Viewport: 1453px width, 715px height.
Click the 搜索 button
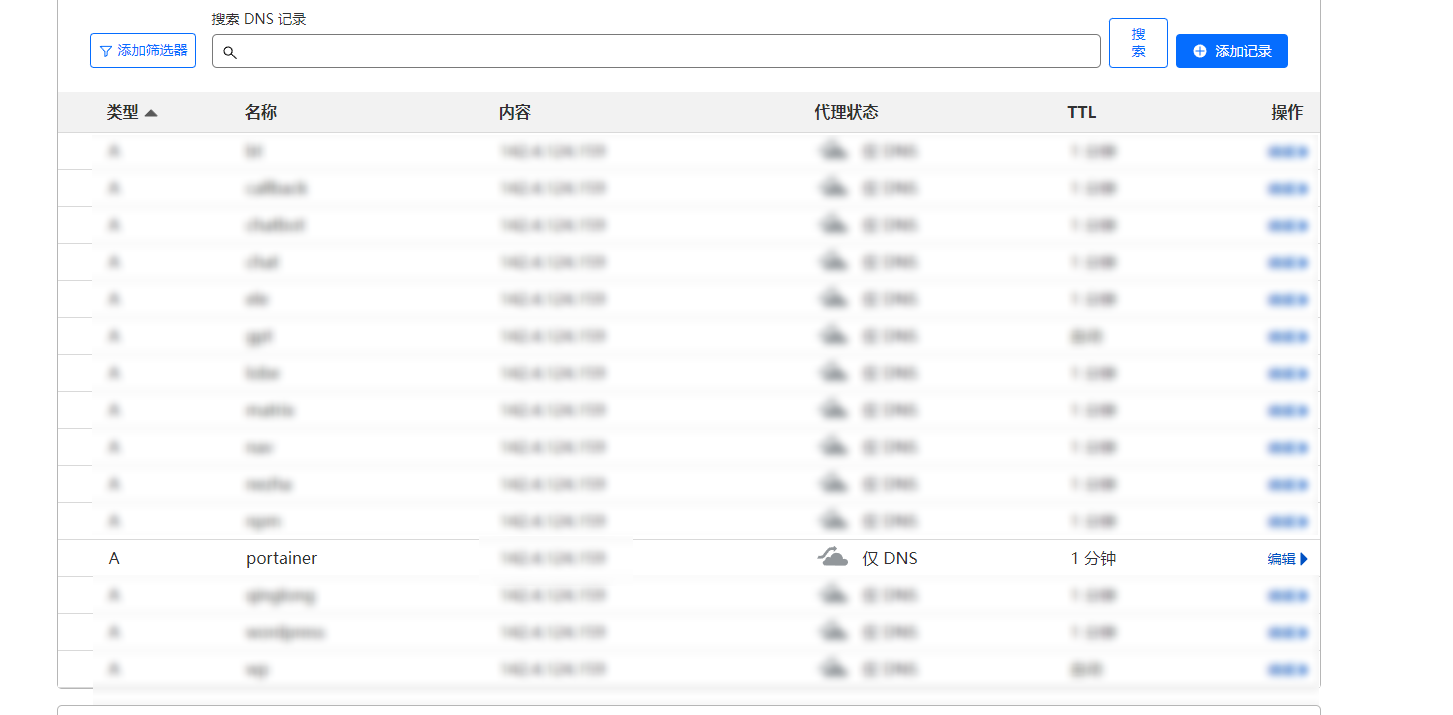tap(1138, 43)
